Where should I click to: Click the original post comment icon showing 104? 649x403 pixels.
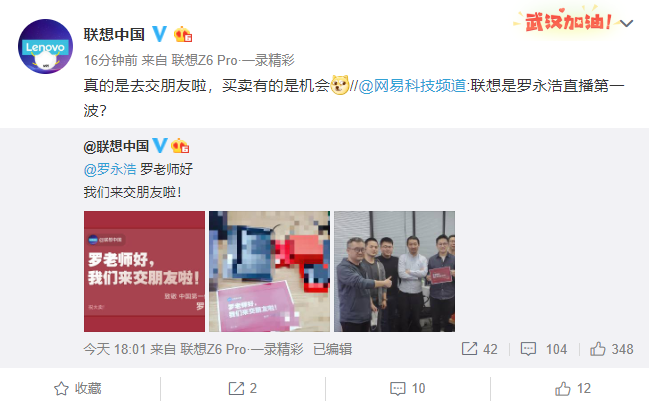tap(528, 349)
